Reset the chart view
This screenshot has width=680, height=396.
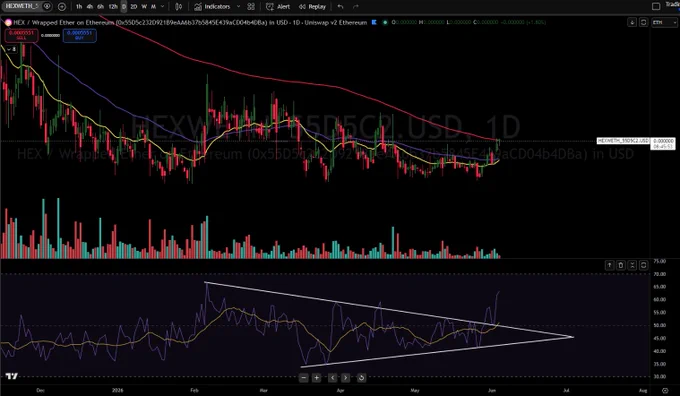[x=361, y=378]
